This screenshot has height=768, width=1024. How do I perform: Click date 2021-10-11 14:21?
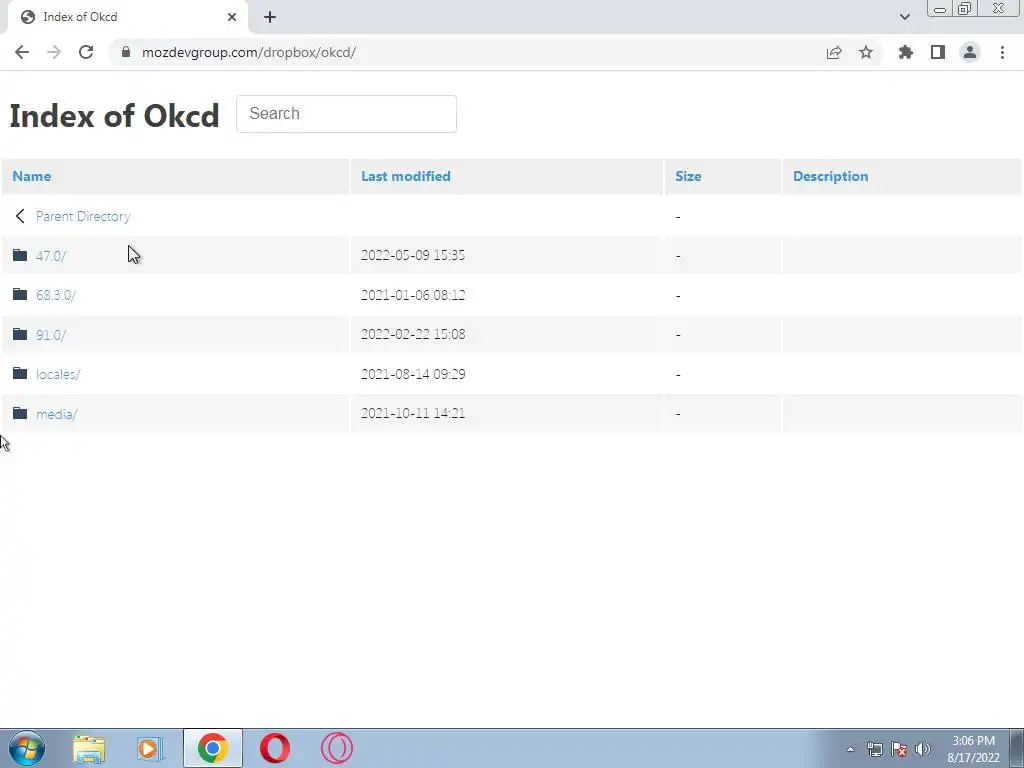tap(413, 413)
